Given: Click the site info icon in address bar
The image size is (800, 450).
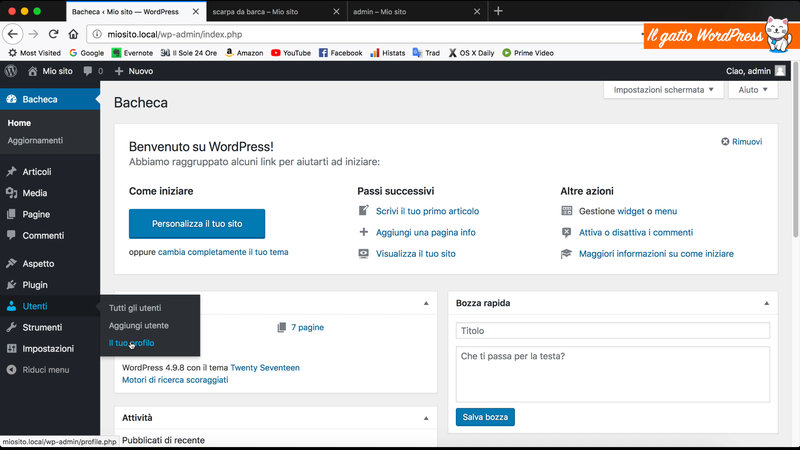Looking at the screenshot, I should coord(97,34).
